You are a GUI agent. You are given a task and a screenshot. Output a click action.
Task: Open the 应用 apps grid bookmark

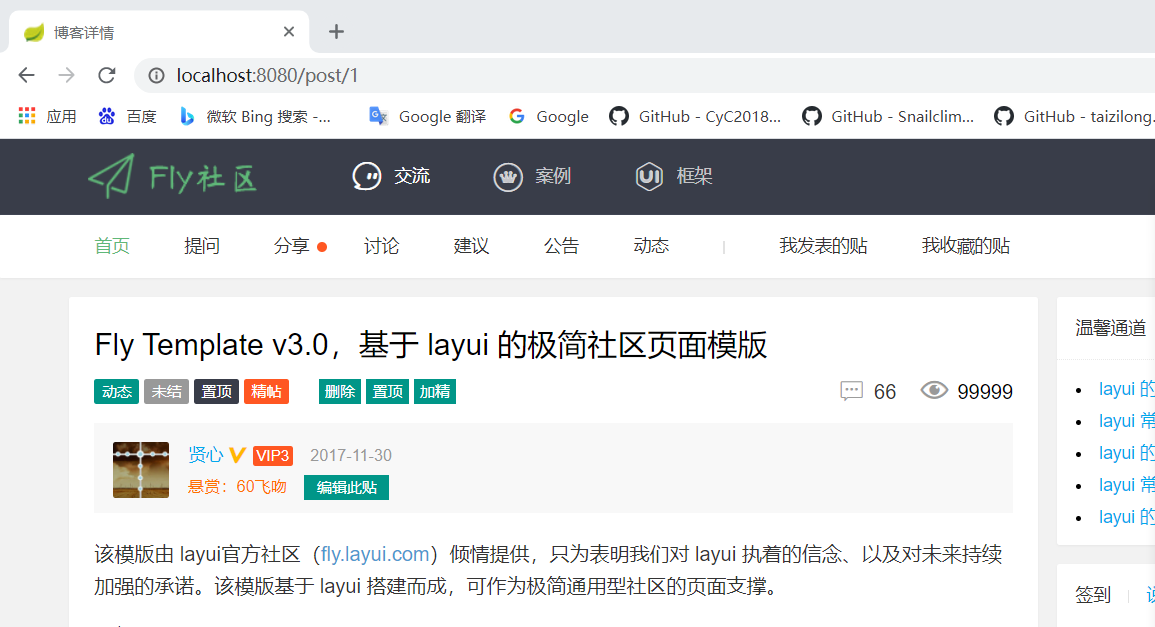tap(47, 116)
